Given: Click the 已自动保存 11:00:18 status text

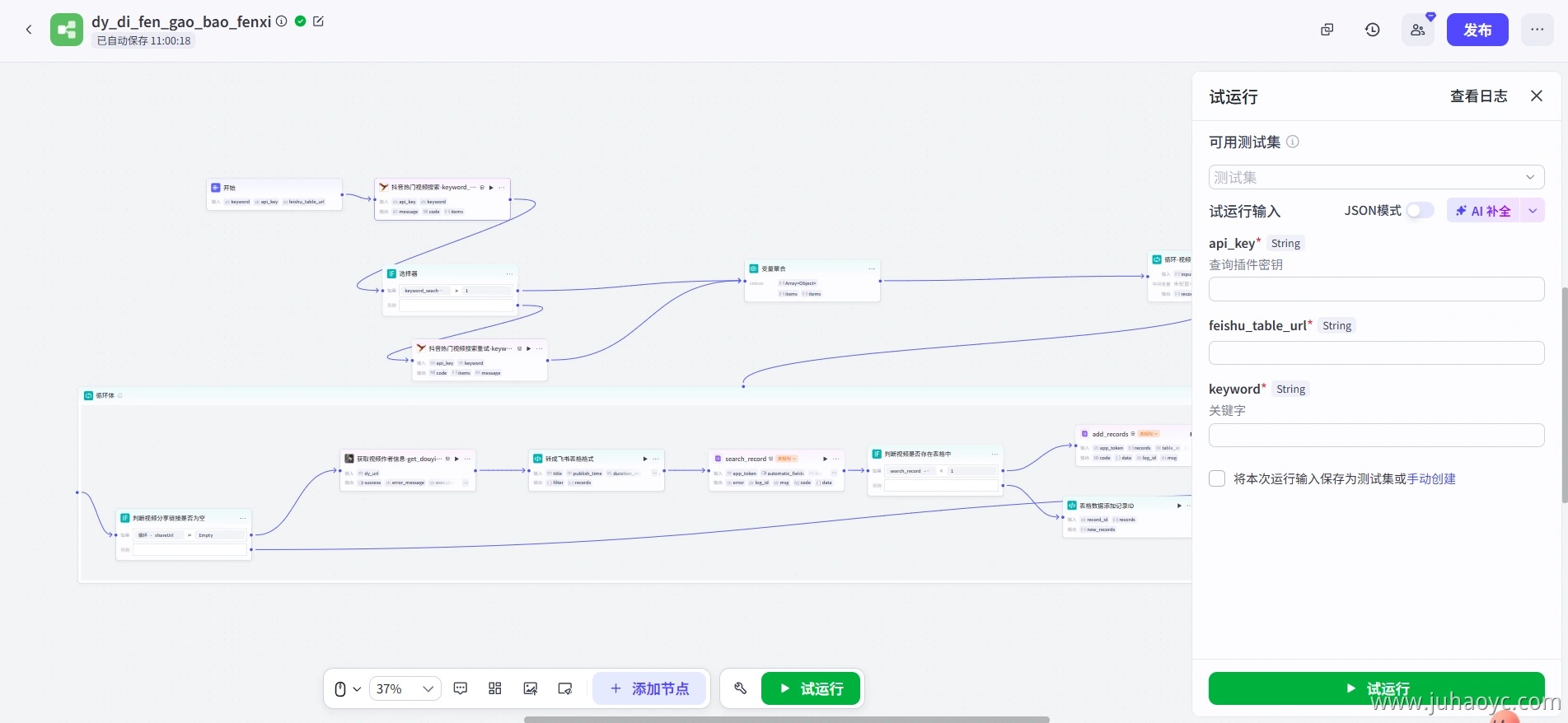Looking at the screenshot, I should (x=143, y=40).
